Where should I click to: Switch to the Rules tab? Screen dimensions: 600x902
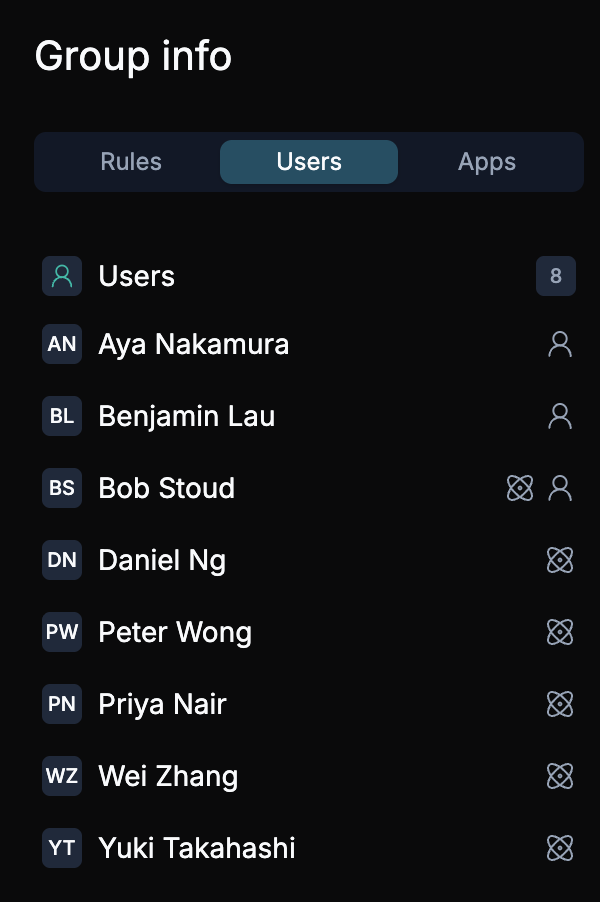point(131,162)
